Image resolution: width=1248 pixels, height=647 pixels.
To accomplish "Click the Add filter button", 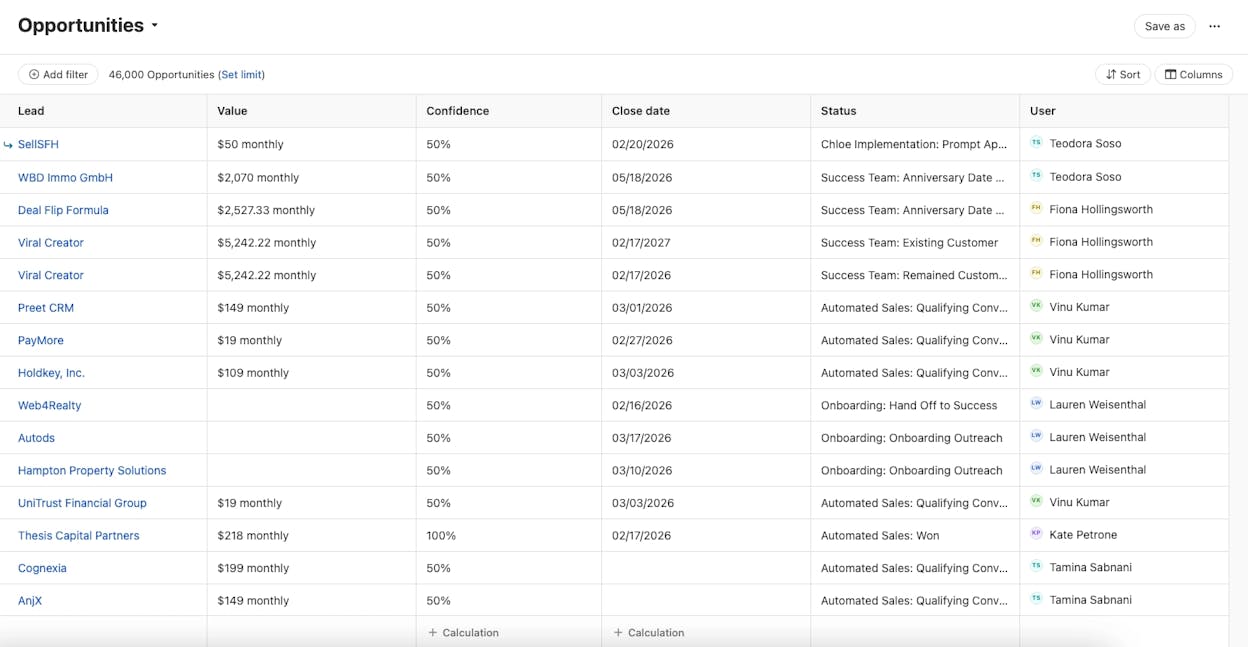I will 58,74.
